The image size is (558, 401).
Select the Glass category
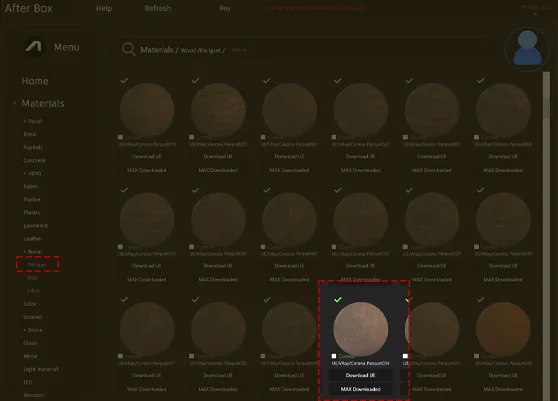point(30,343)
